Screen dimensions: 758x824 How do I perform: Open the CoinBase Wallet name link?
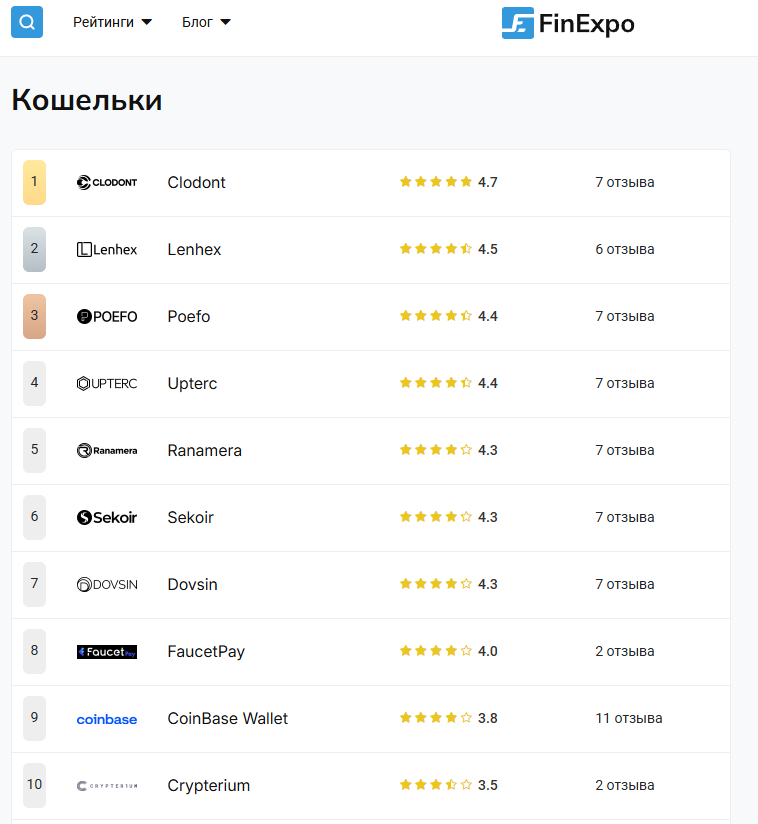pyautogui.click(x=227, y=718)
